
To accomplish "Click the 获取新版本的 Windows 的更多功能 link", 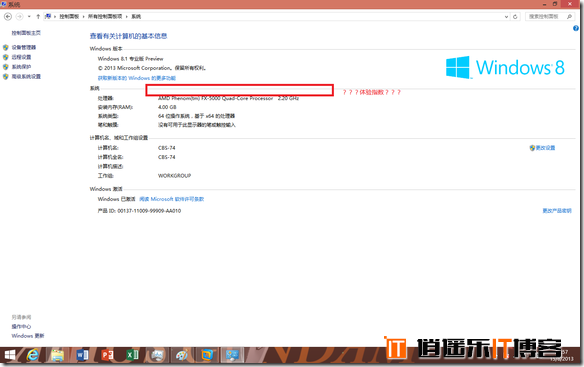I will [x=137, y=78].
